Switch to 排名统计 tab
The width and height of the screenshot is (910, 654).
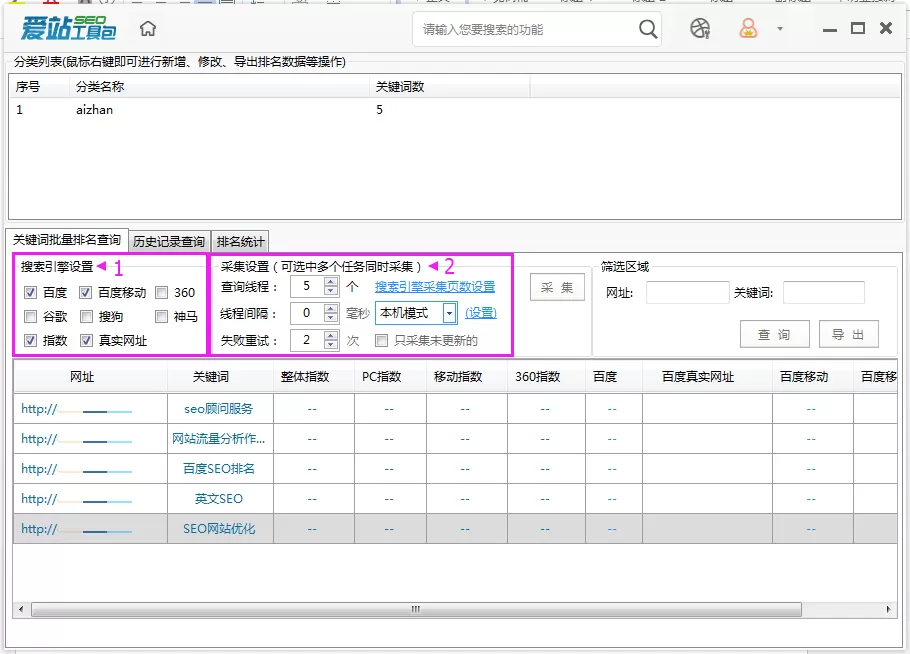pos(240,241)
